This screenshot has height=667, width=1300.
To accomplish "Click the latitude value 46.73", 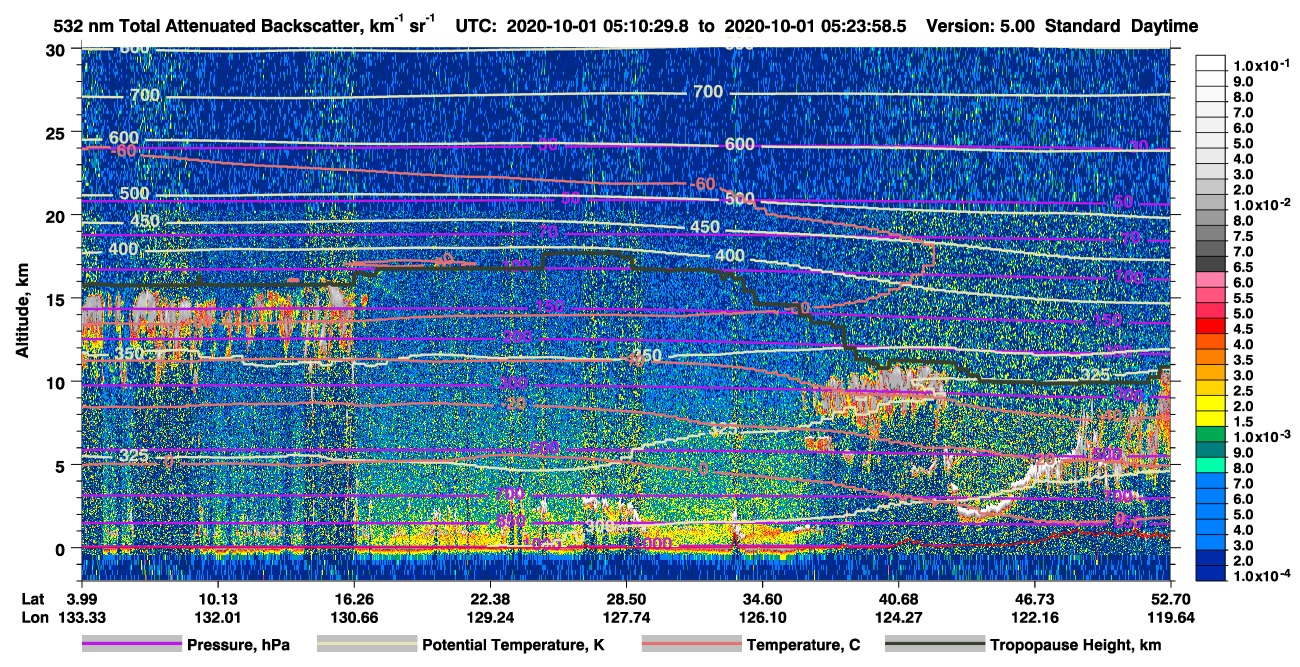I will click(x=1036, y=598).
